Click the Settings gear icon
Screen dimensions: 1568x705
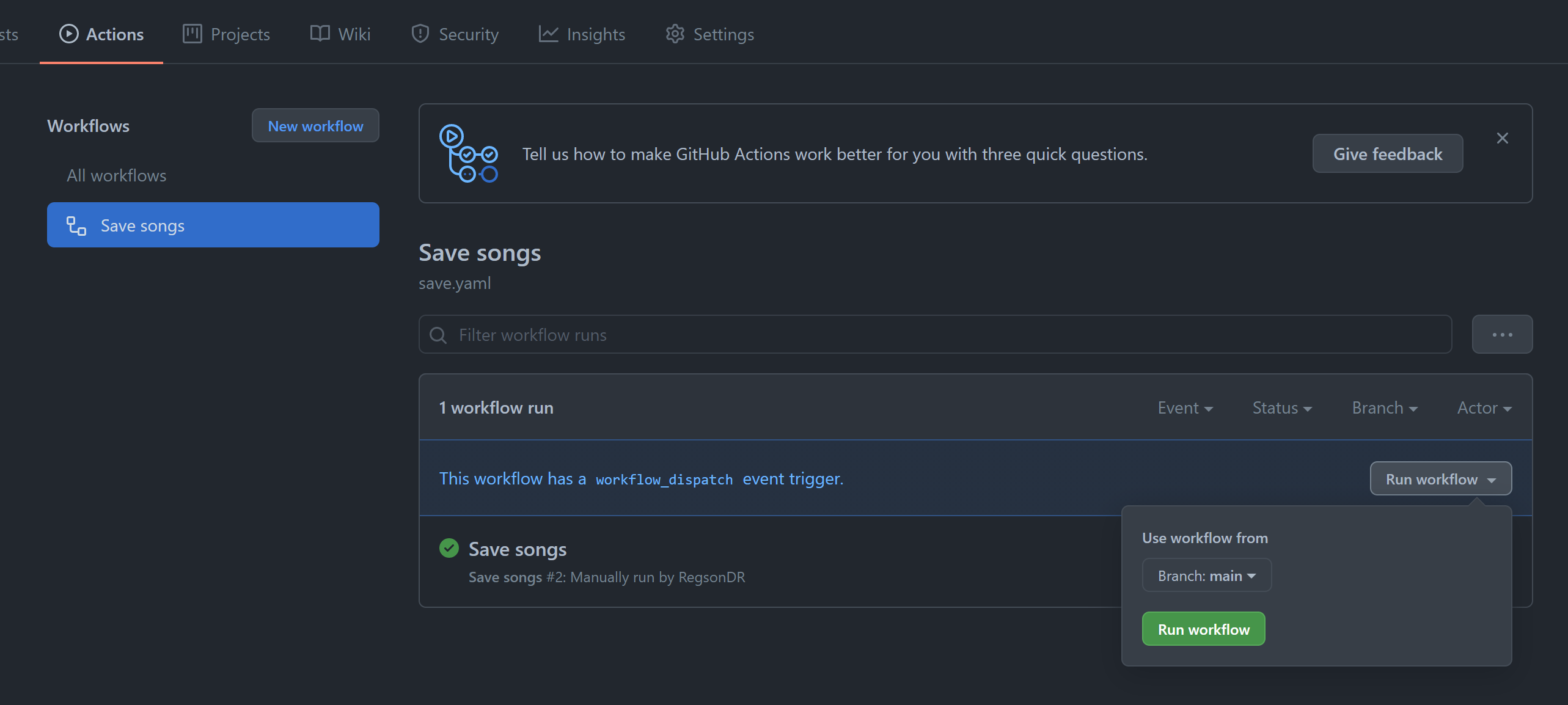(x=675, y=34)
